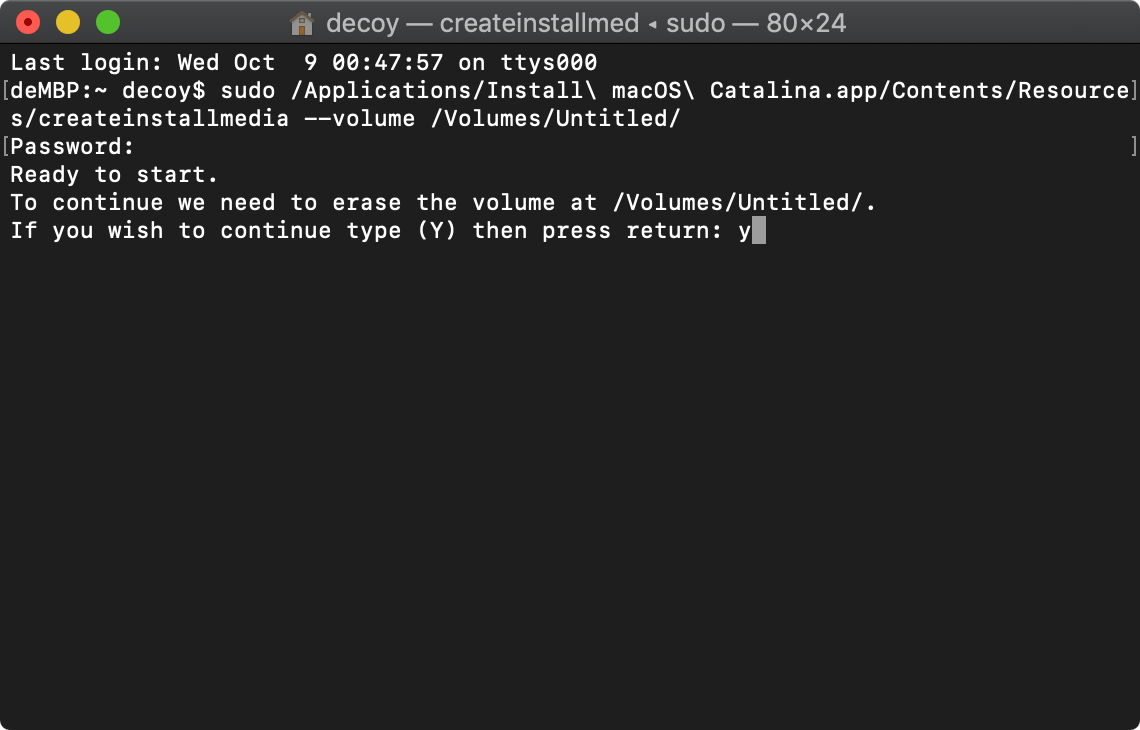Viewport: 1140px width, 730px height.
Task: Click the home folder proxy icon in title bar
Action: click(x=302, y=23)
